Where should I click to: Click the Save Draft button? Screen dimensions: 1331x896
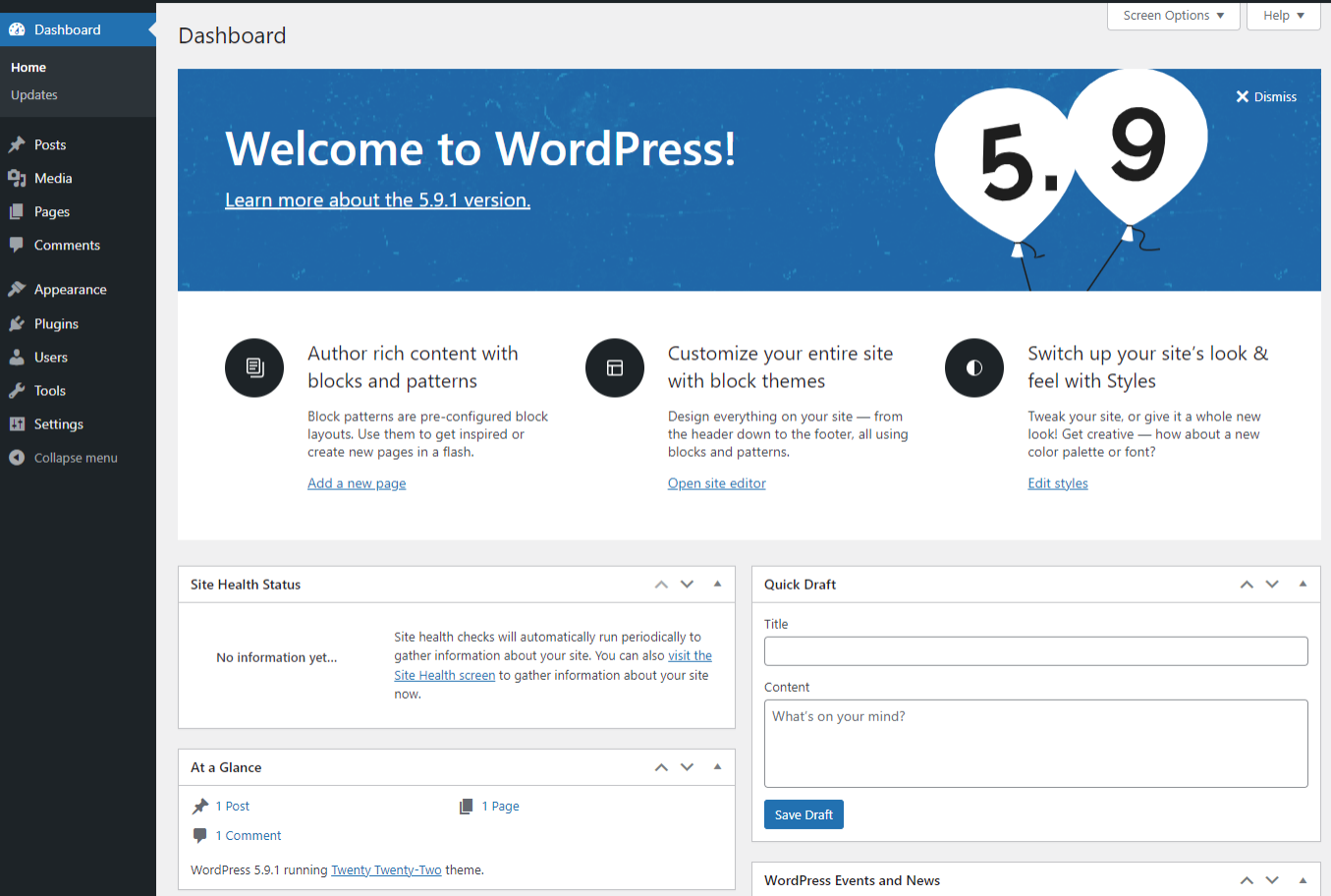coord(804,814)
